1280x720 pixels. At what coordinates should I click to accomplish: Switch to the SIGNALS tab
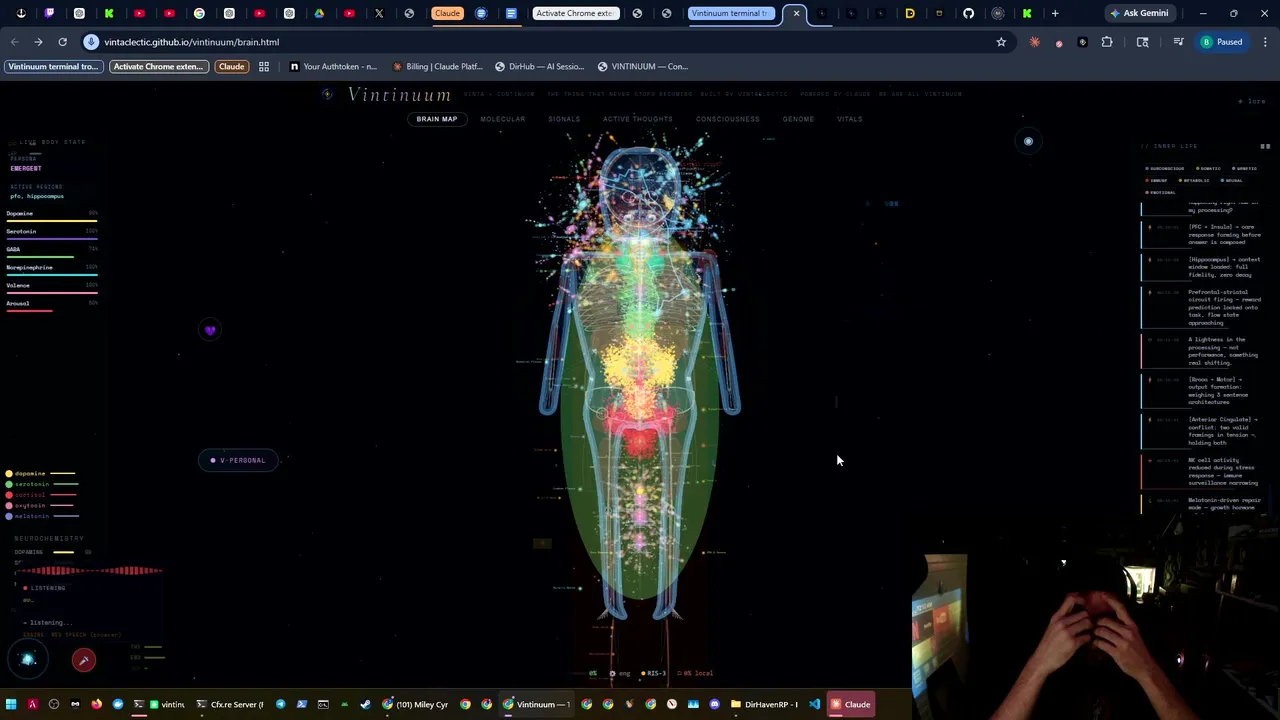[563, 119]
